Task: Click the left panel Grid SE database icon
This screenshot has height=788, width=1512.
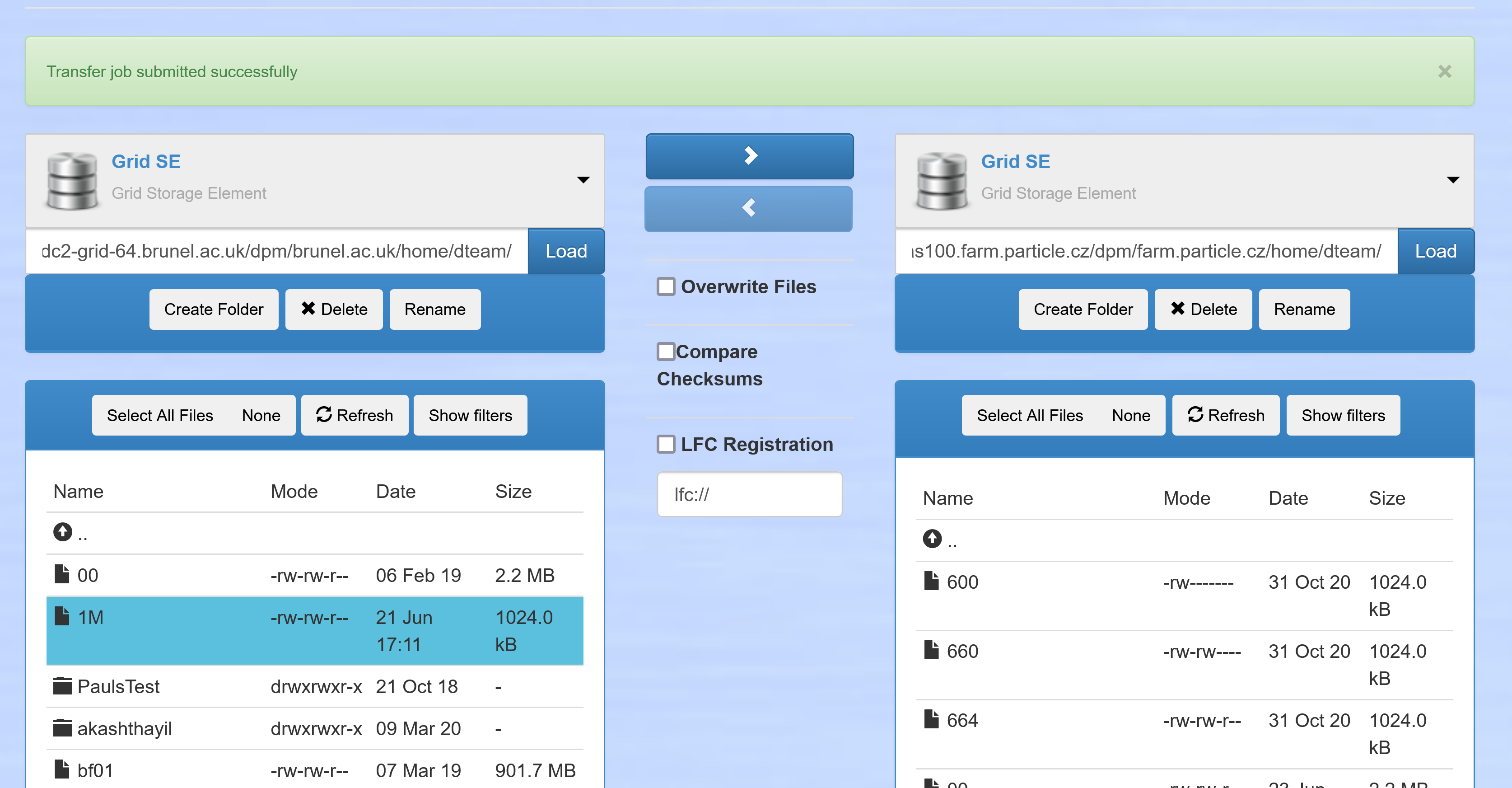Action: tap(72, 180)
